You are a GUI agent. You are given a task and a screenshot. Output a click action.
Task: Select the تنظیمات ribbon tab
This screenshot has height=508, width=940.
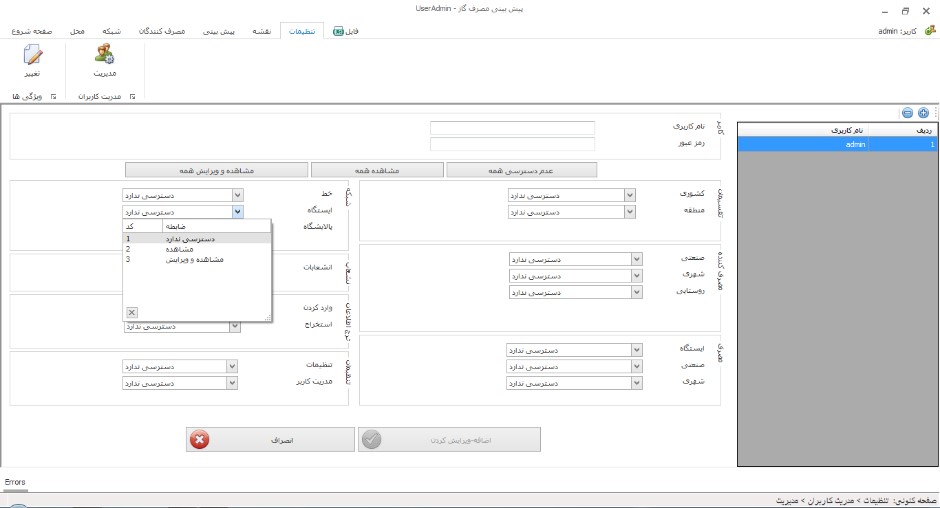[x=302, y=31]
